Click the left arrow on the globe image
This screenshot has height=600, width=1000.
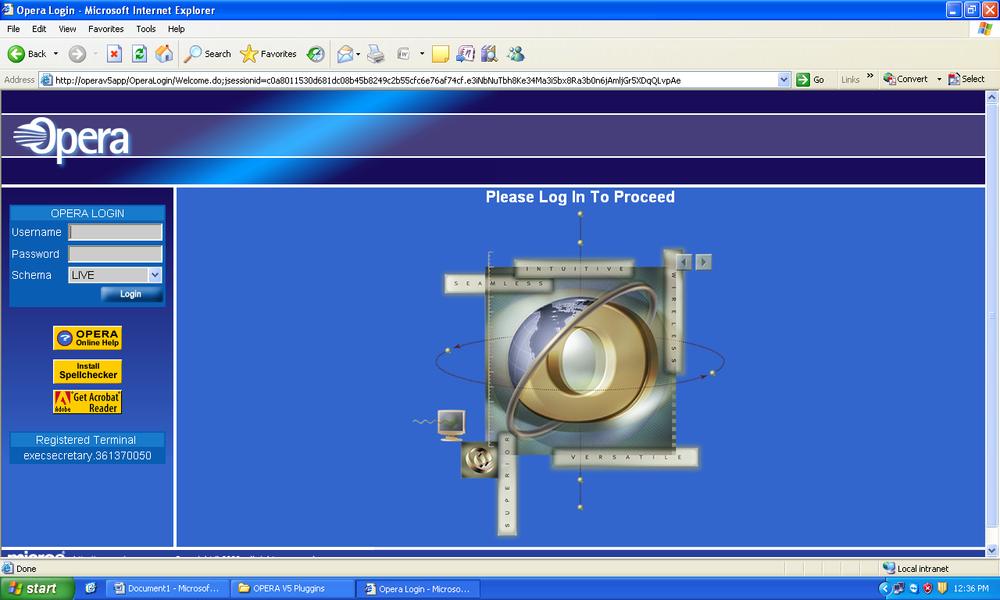684,261
